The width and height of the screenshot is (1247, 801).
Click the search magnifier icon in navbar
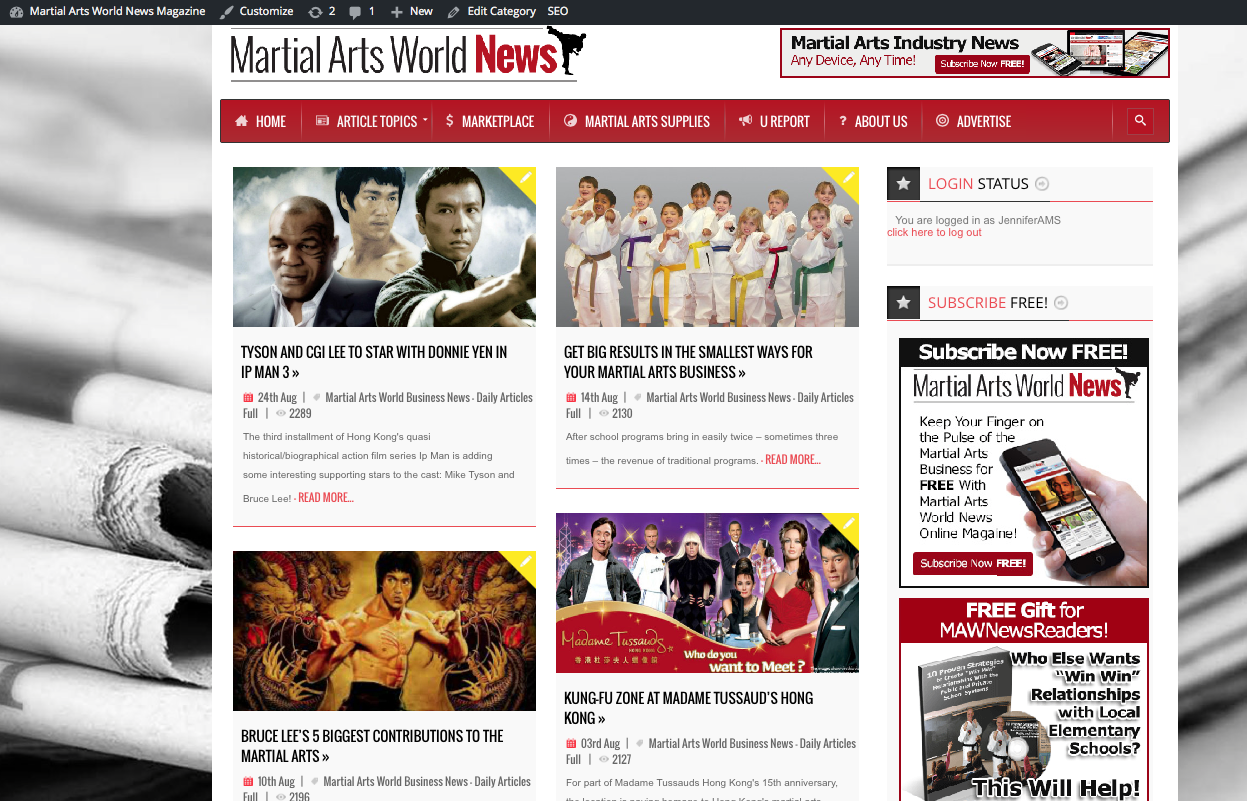point(1140,121)
